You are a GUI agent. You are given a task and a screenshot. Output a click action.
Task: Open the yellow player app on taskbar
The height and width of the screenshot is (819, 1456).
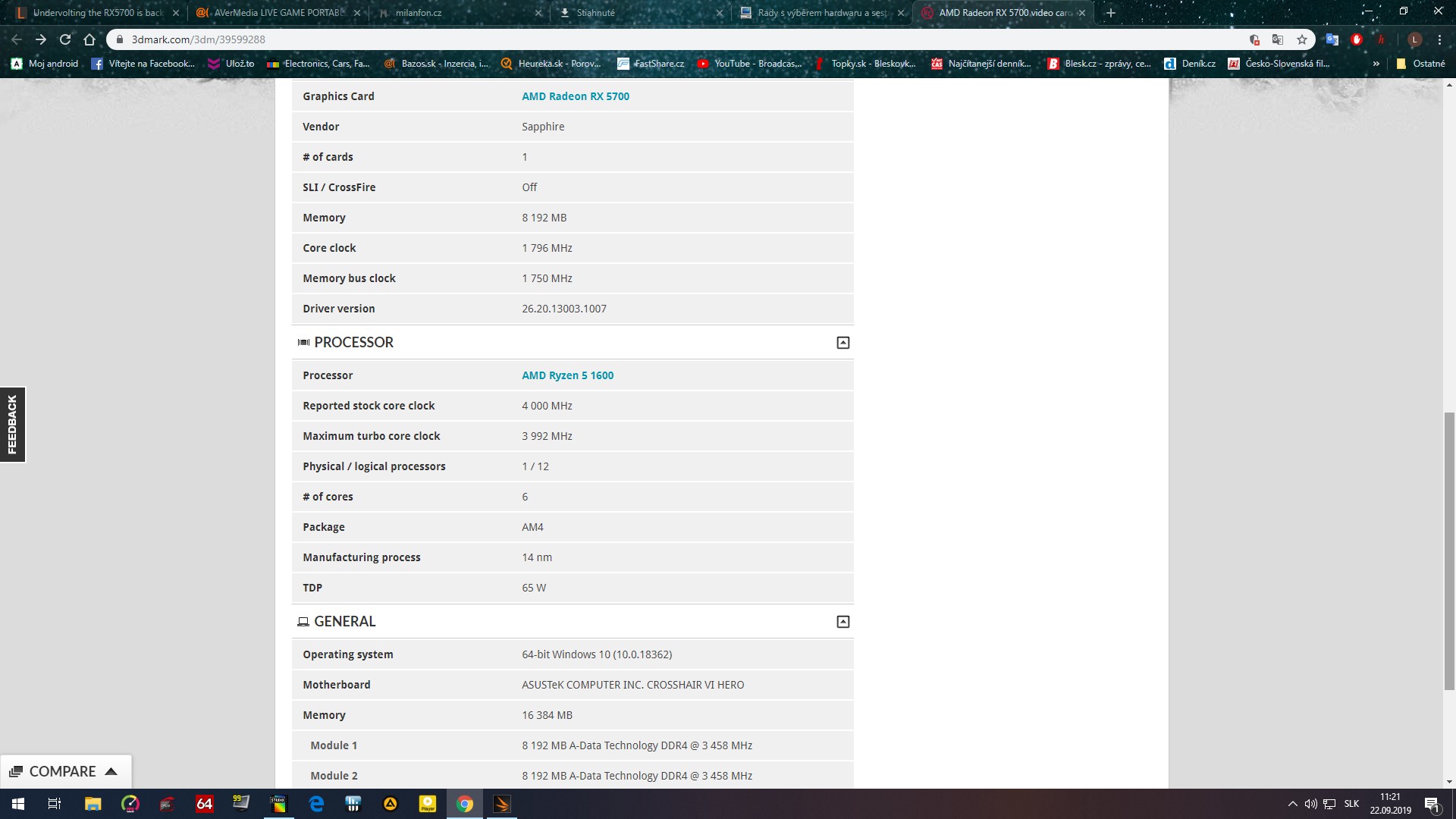pos(428,804)
